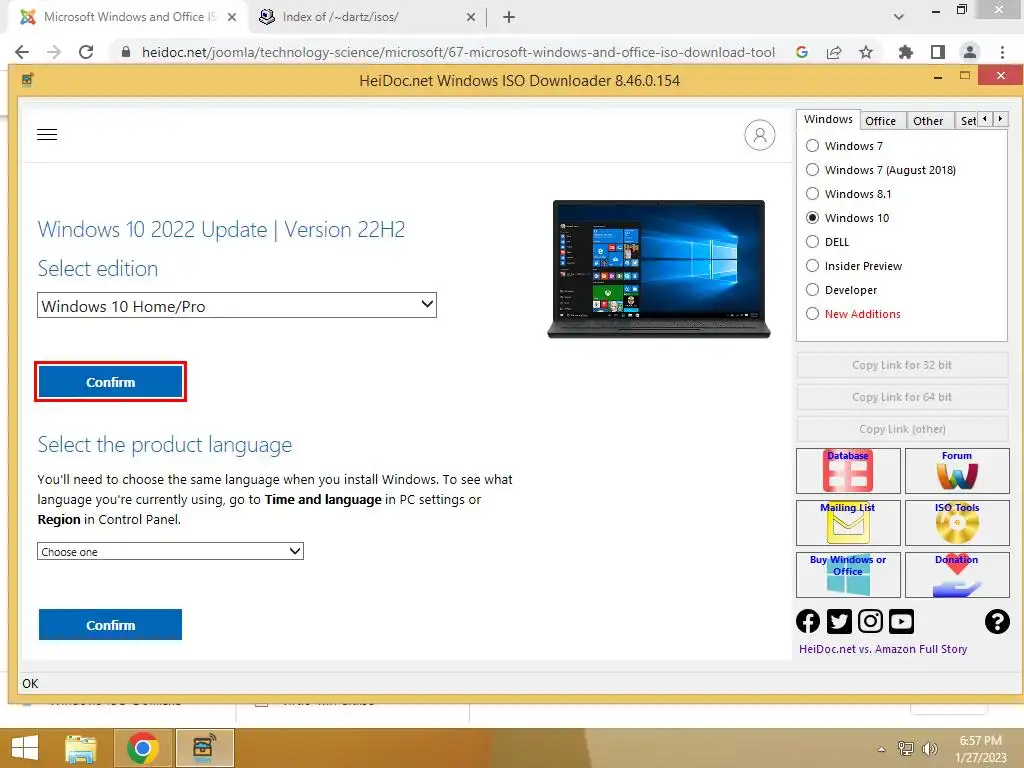1024x768 pixels.
Task: Open Chrome three-dot menu
Action: tap(1002, 52)
